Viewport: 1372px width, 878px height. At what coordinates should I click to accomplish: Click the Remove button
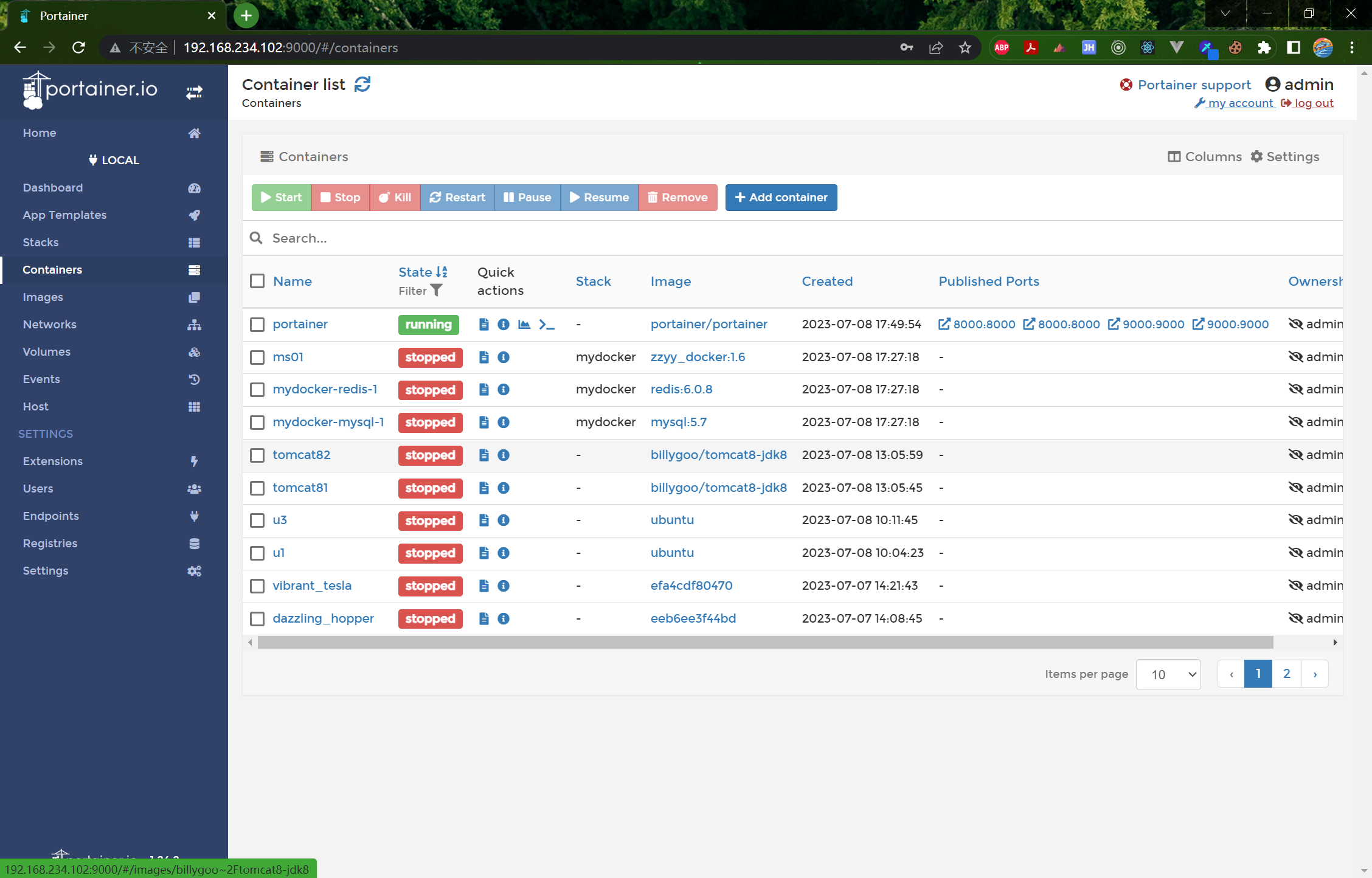point(677,198)
